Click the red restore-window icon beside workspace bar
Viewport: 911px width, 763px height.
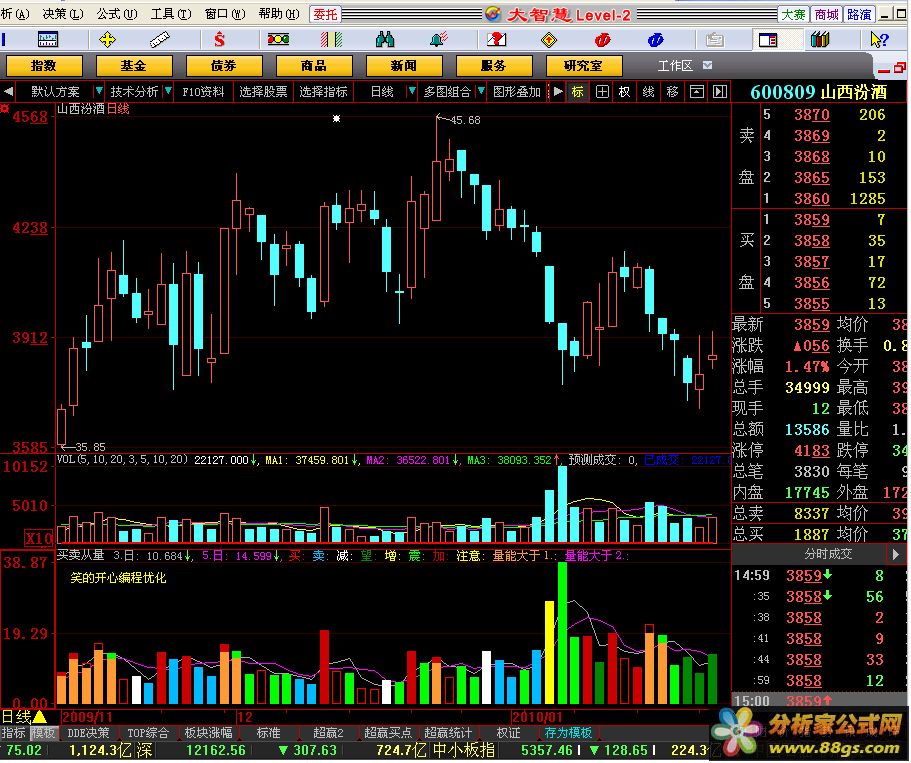[x=899, y=67]
